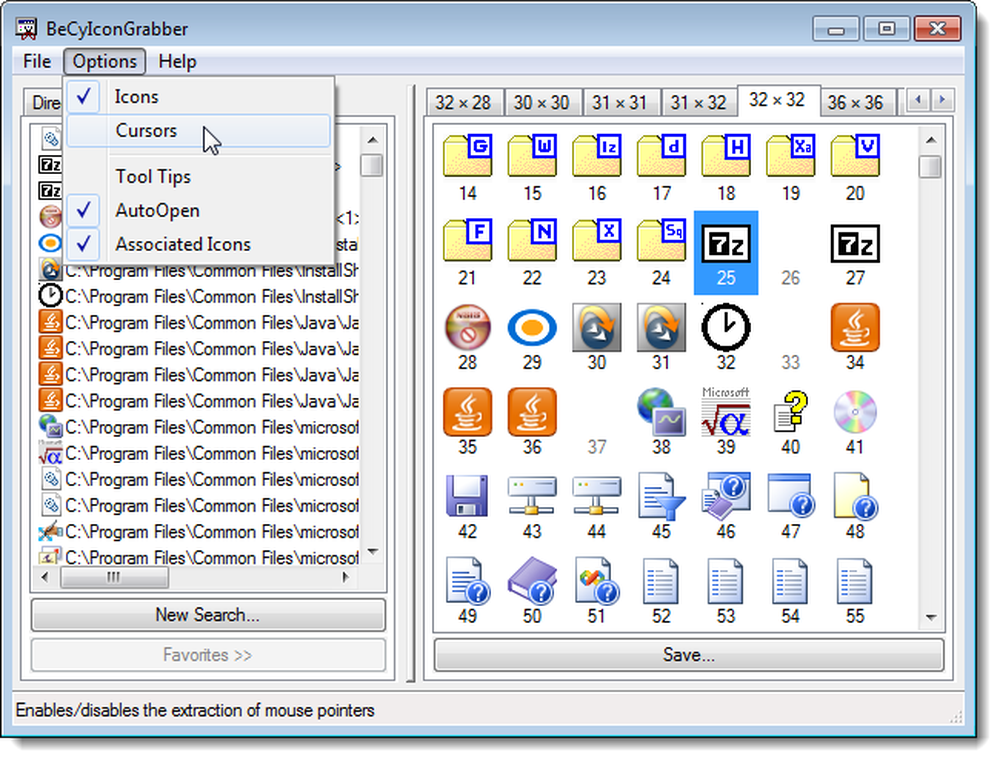Toggle the Tool Tips option
This screenshot has height=761, width=1000.
(x=198, y=177)
